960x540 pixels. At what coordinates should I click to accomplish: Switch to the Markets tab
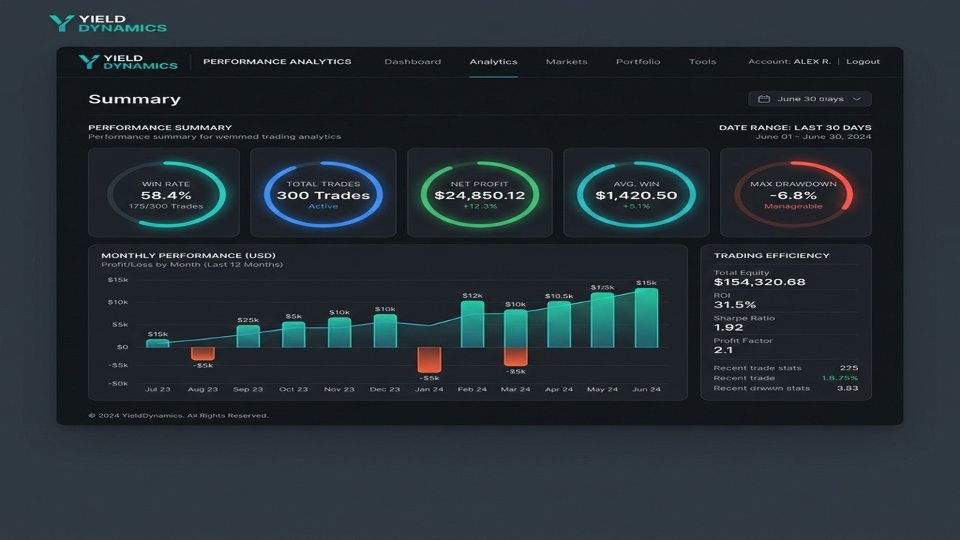pos(566,61)
